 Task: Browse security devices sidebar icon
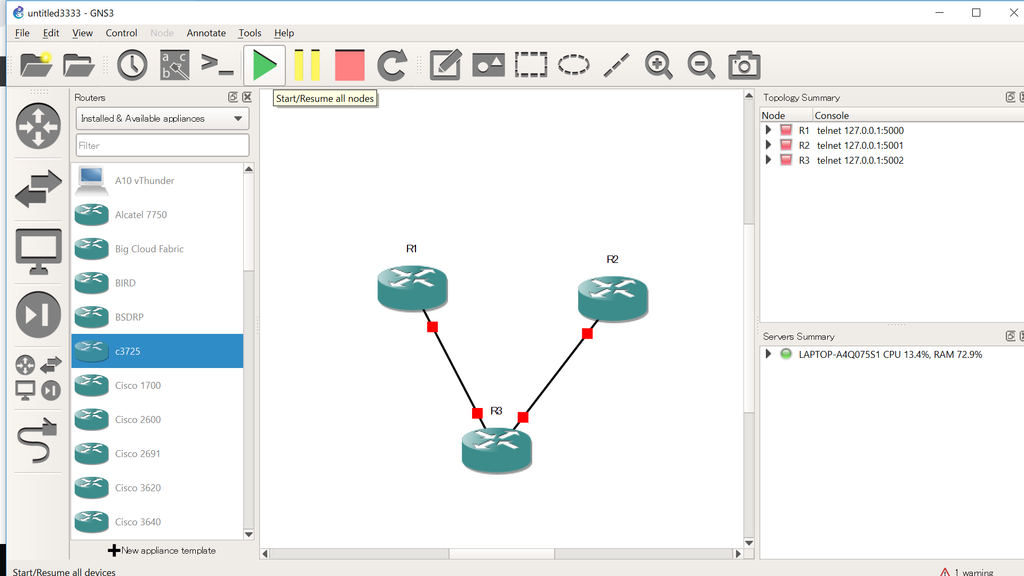(x=38, y=314)
